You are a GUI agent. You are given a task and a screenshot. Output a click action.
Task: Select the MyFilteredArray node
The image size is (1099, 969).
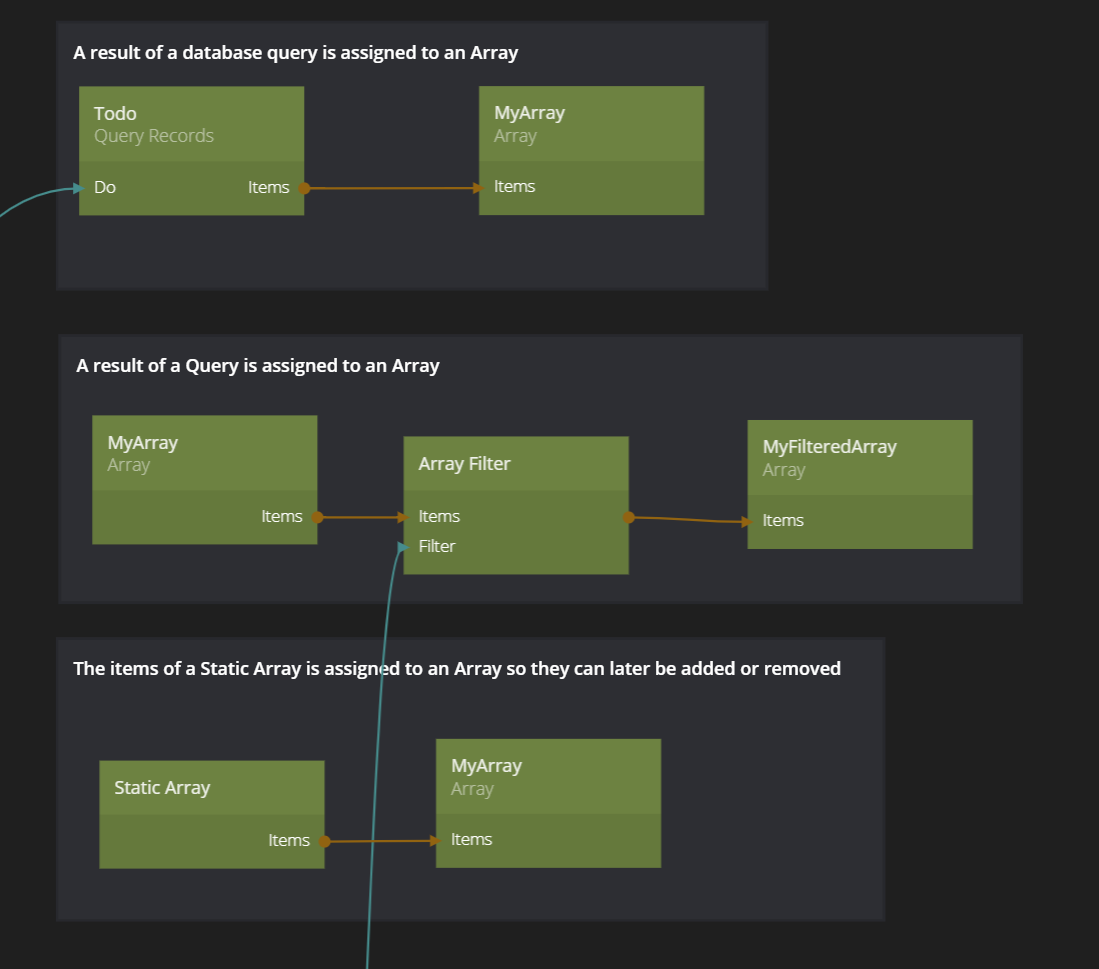tap(859, 458)
